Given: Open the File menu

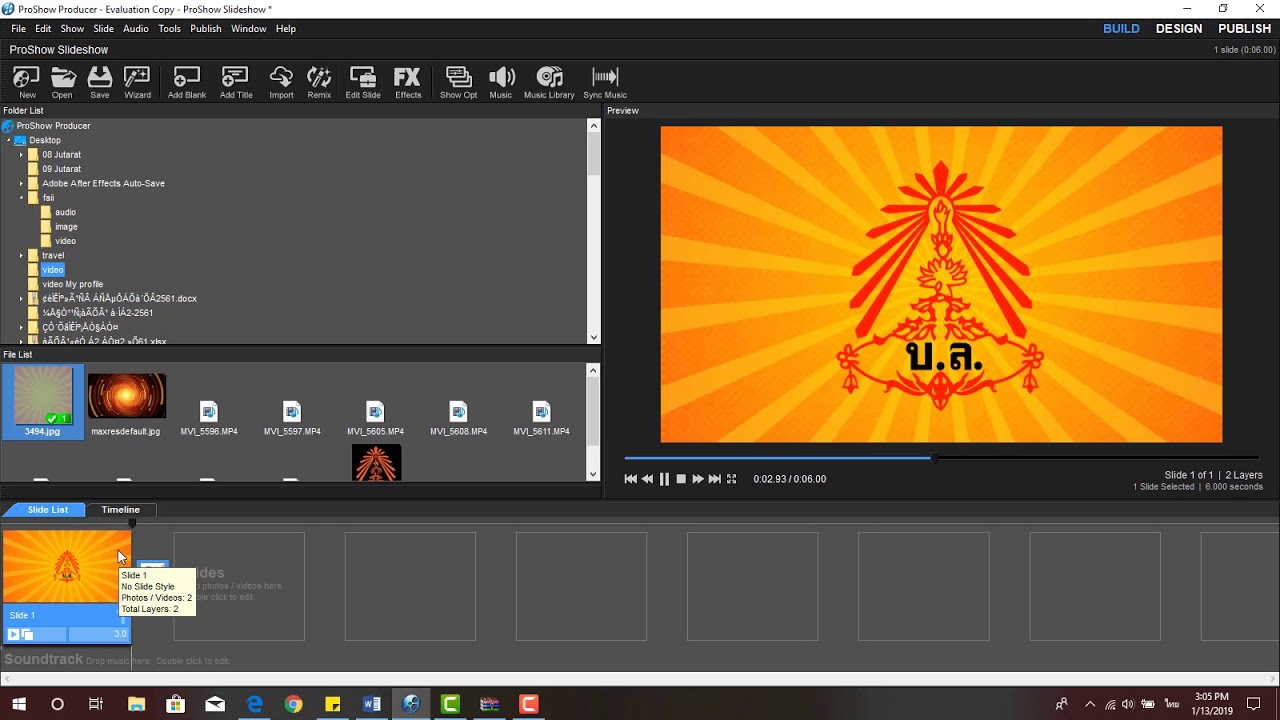Looking at the screenshot, I should [x=18, y=29].
